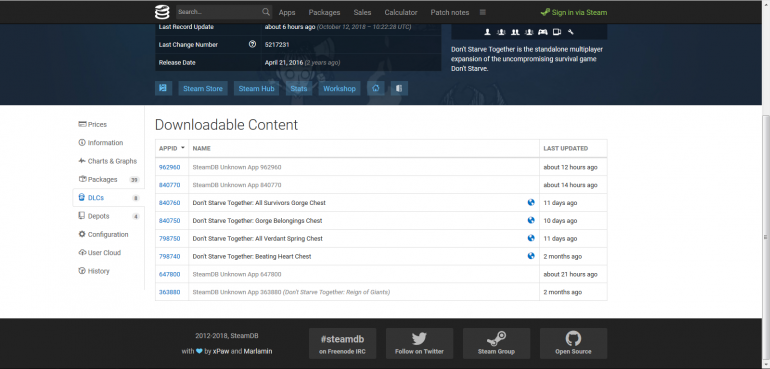Viewport: 770px width, 369px height.
Task: Open app ID 840750 link
Action: coord(169,221)
